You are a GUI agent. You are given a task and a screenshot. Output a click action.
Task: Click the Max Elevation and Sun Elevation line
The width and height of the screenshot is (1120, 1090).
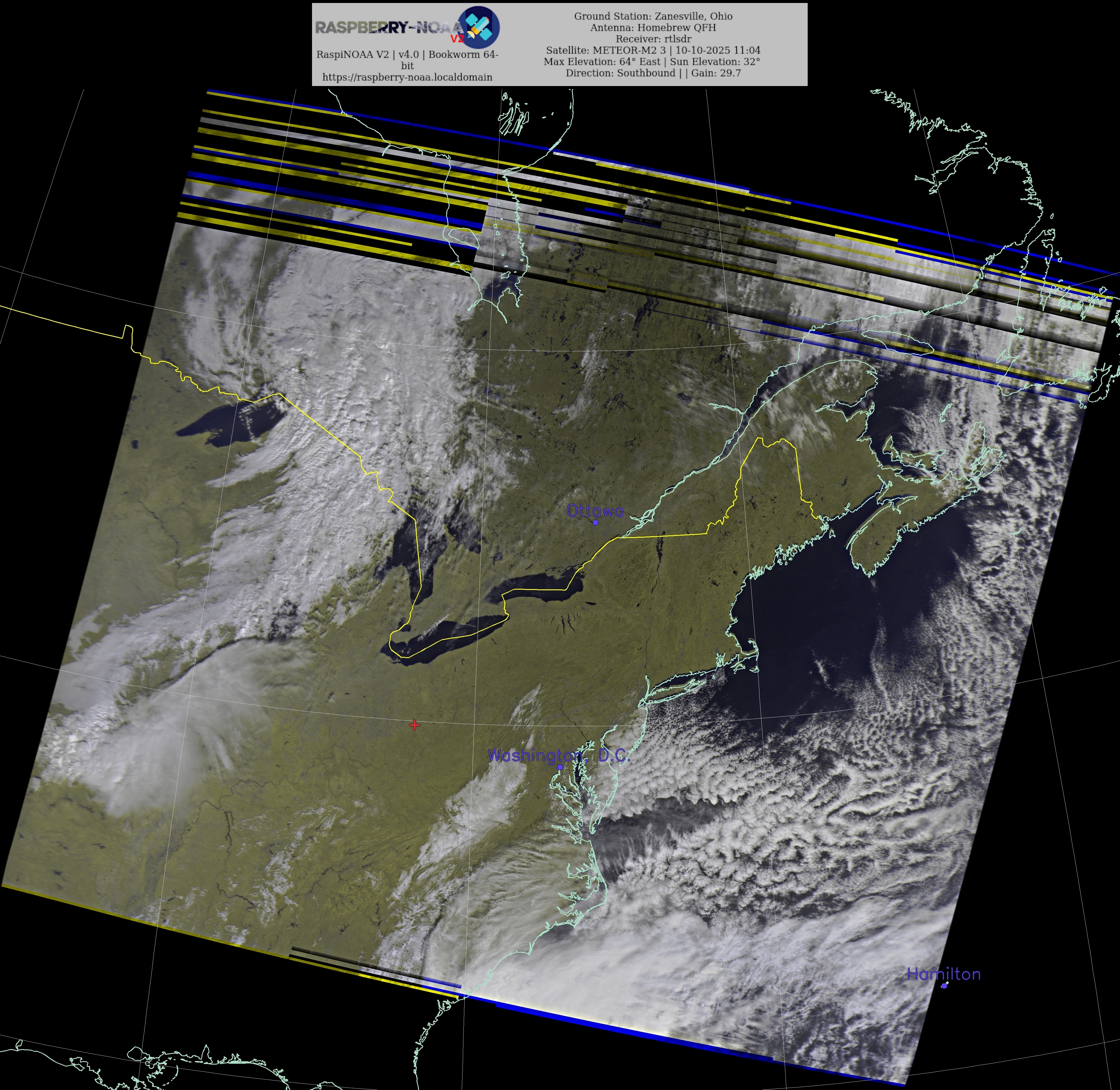tap(651, 62)
